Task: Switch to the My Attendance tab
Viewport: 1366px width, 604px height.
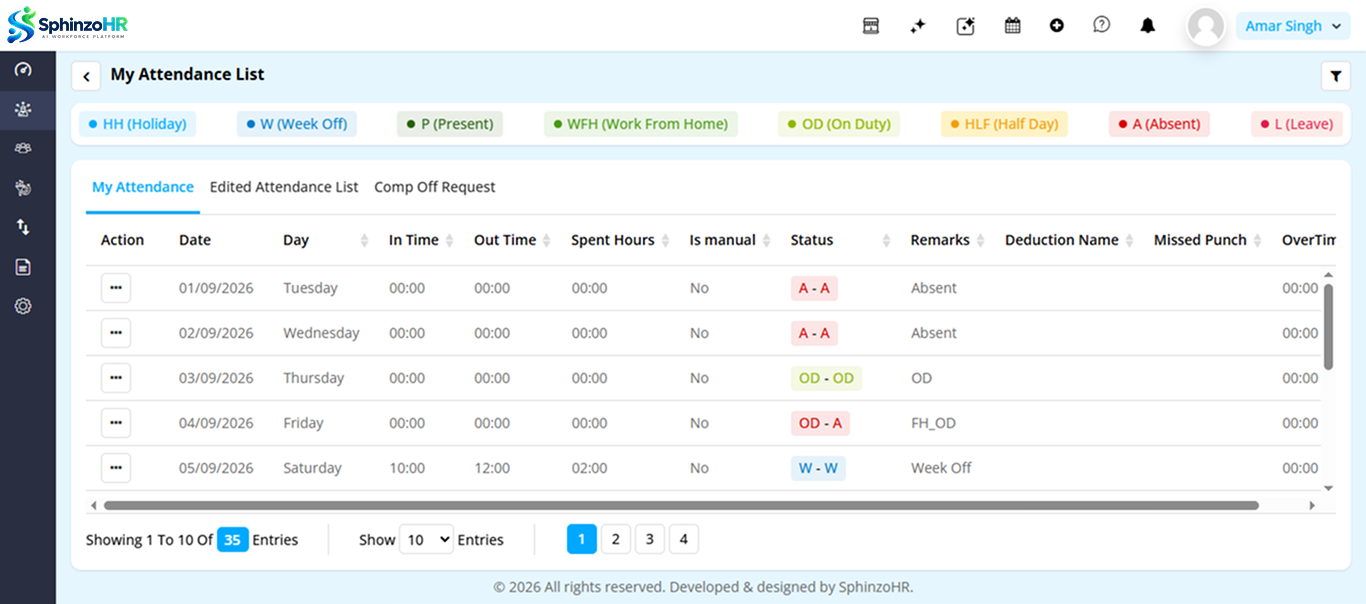Action: pyautogui.click(x=143, y=187)
